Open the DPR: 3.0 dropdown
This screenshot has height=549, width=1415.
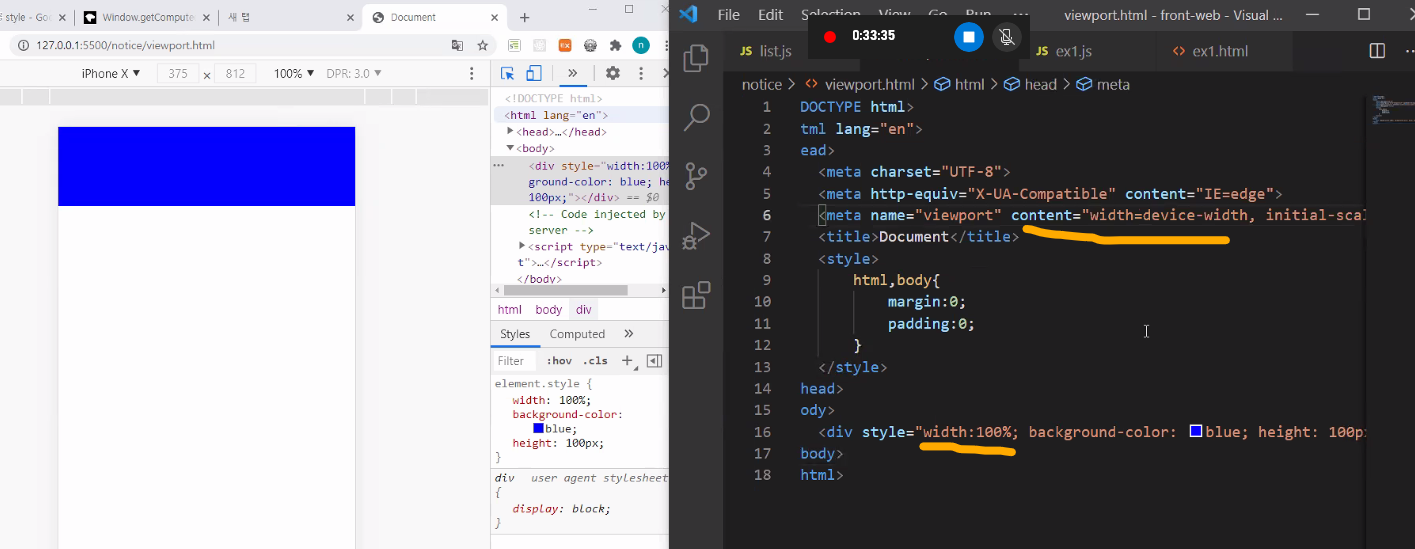[x=354, y=74]
